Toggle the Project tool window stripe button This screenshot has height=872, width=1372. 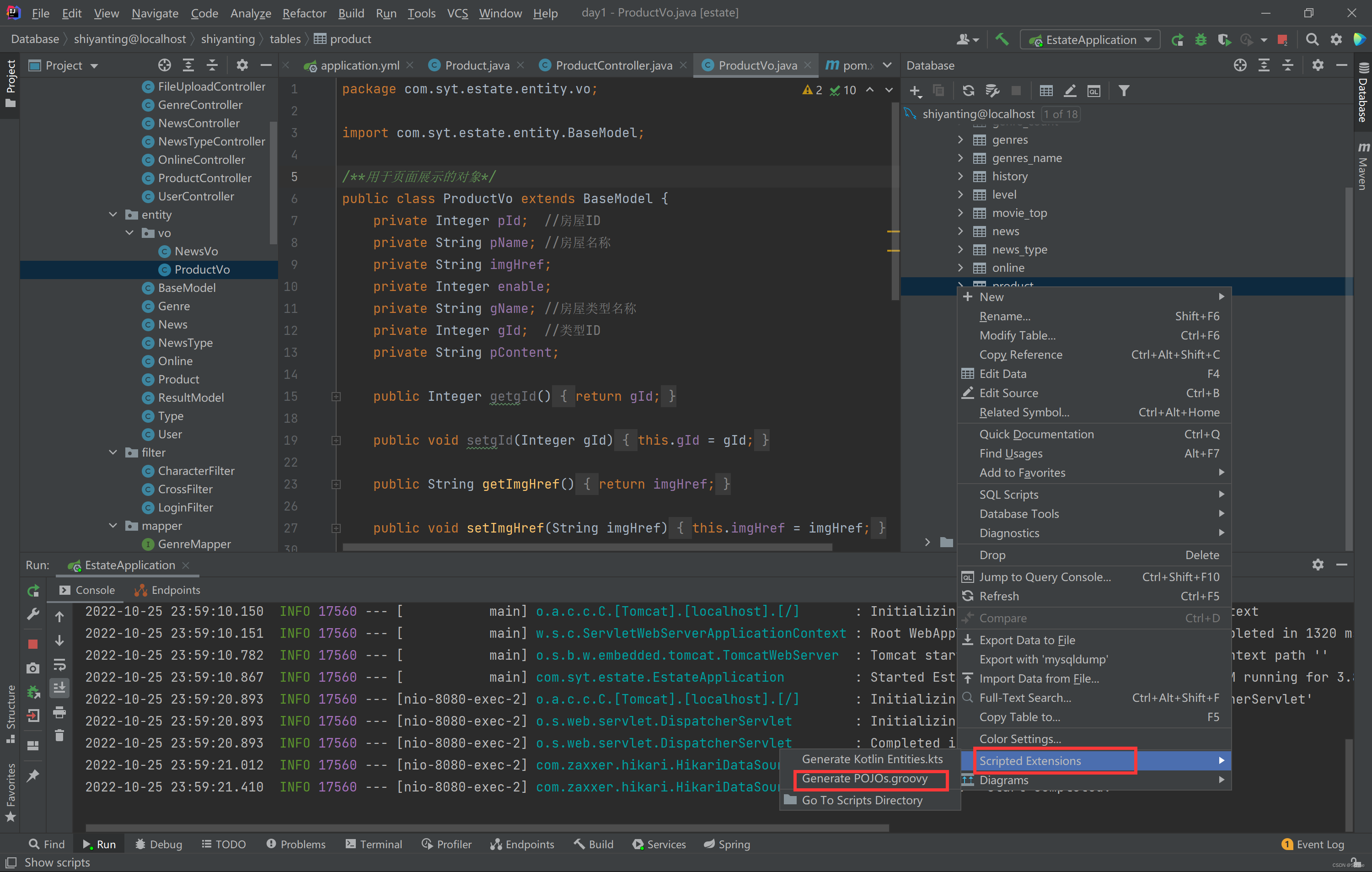coord(10,83)
